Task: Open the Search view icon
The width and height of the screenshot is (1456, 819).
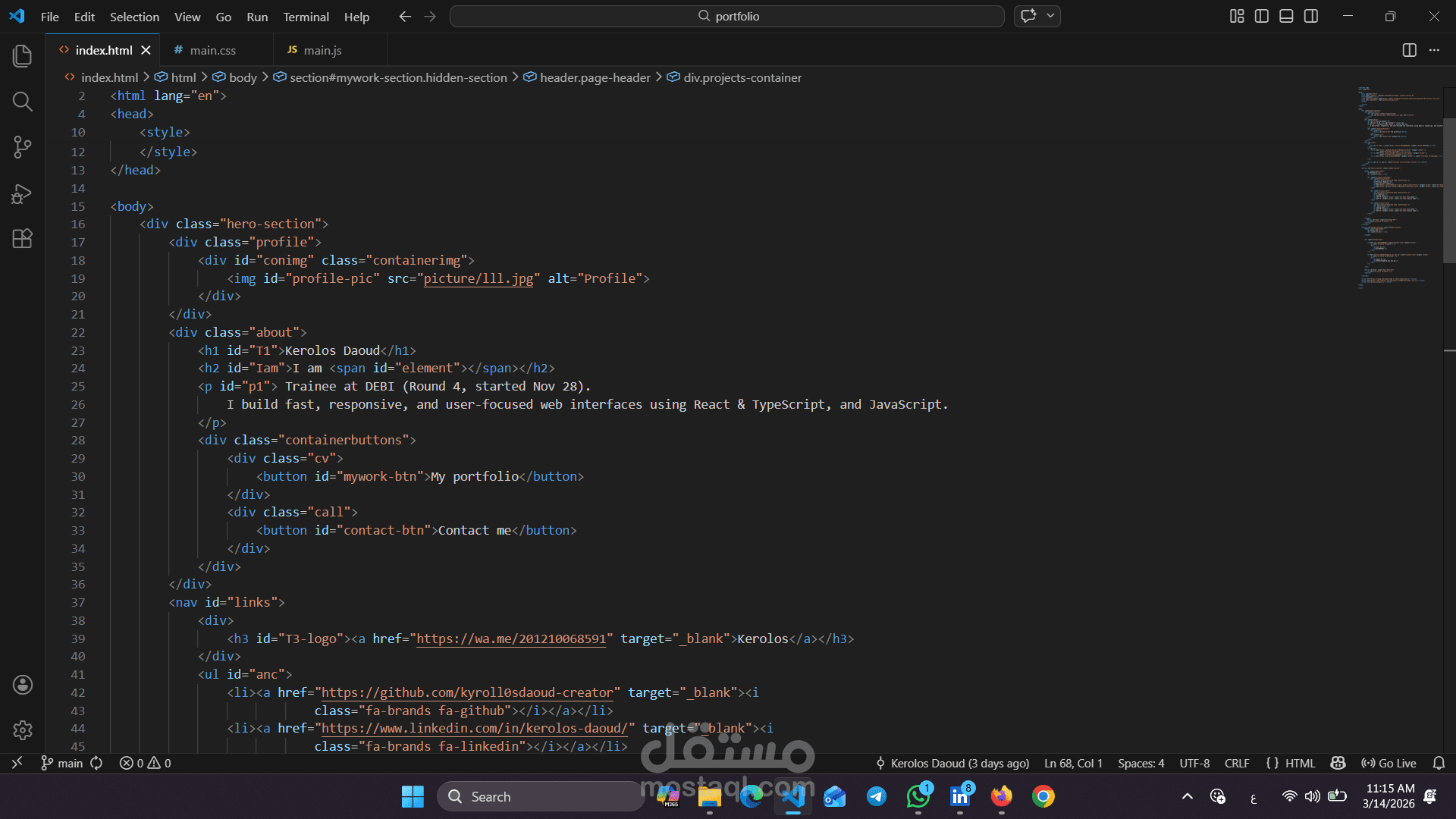Action: click(x=23, y=102)
